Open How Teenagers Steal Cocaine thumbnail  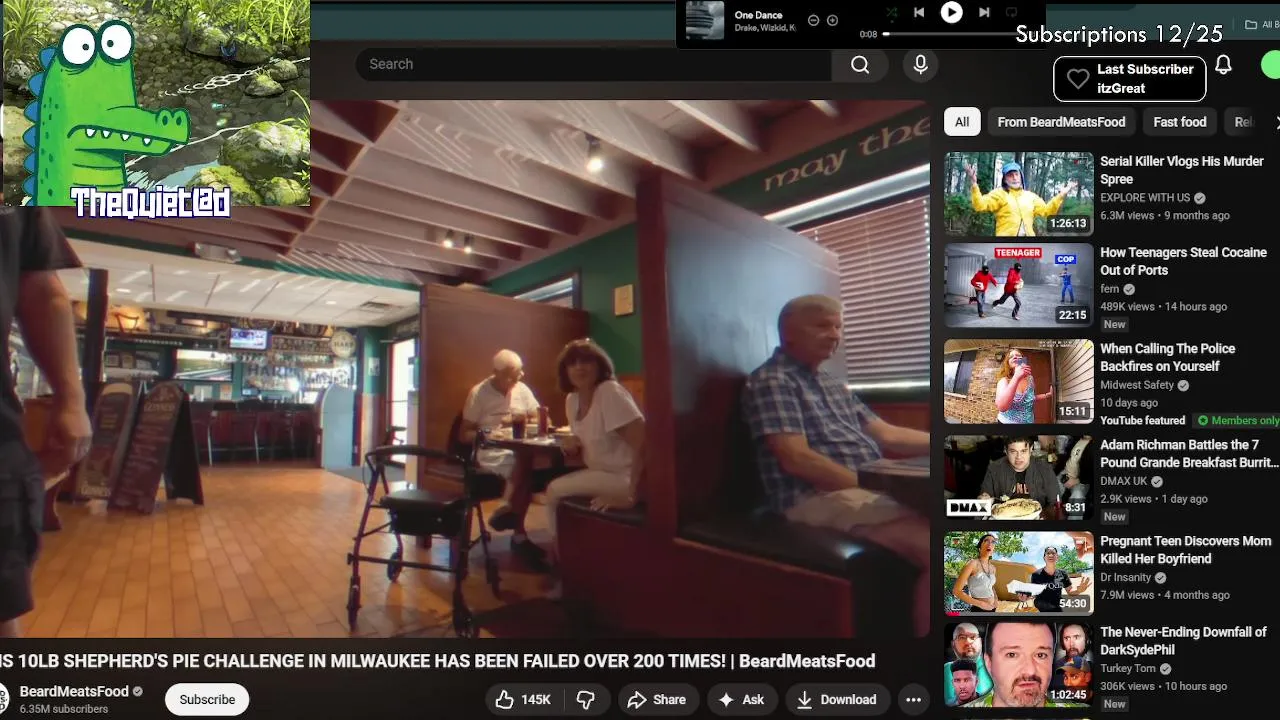pyautogui.click(x=1019, y=285)
